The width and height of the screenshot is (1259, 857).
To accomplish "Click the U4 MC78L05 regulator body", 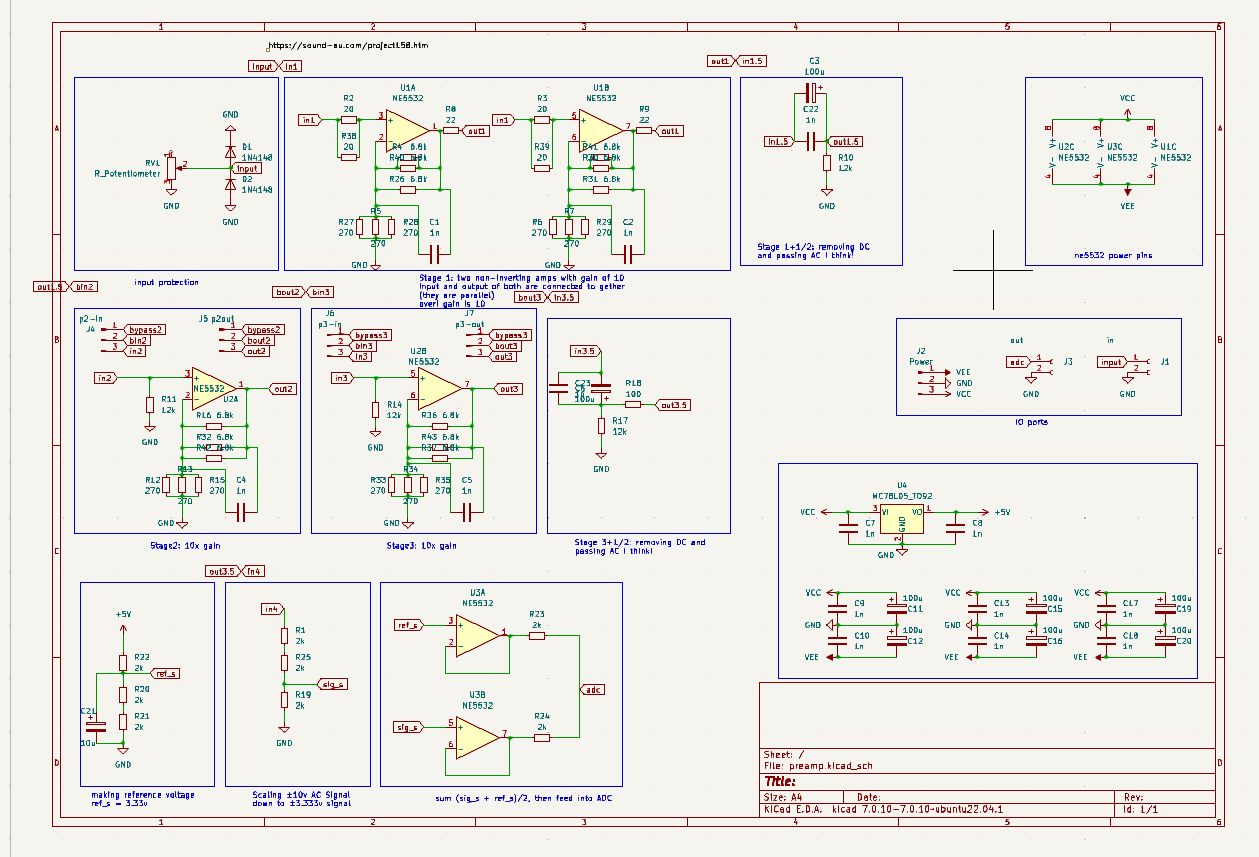I will point(902,520).
